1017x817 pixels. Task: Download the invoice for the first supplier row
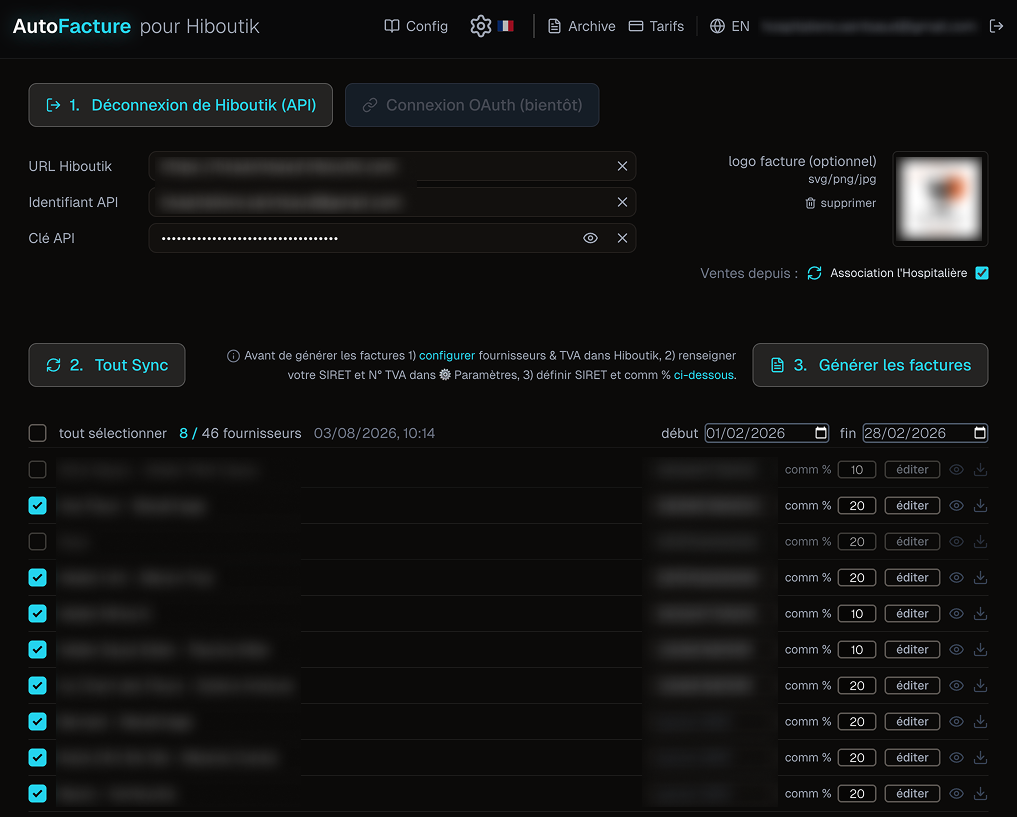(980, 469)
